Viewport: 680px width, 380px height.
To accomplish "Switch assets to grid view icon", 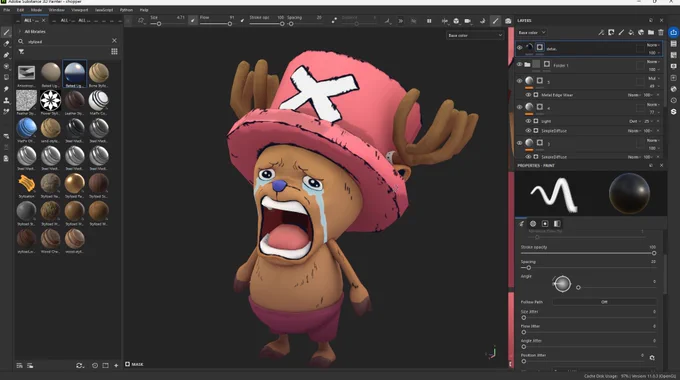I will tap(114, 52).
